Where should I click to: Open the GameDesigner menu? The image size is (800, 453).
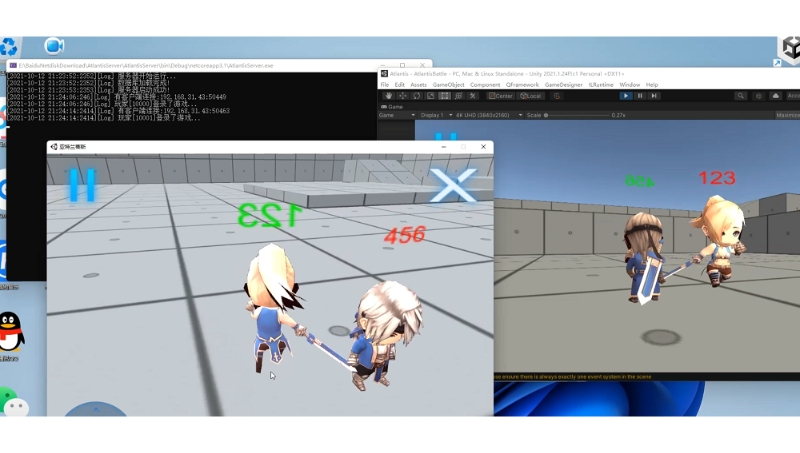[x=563, y=85]
